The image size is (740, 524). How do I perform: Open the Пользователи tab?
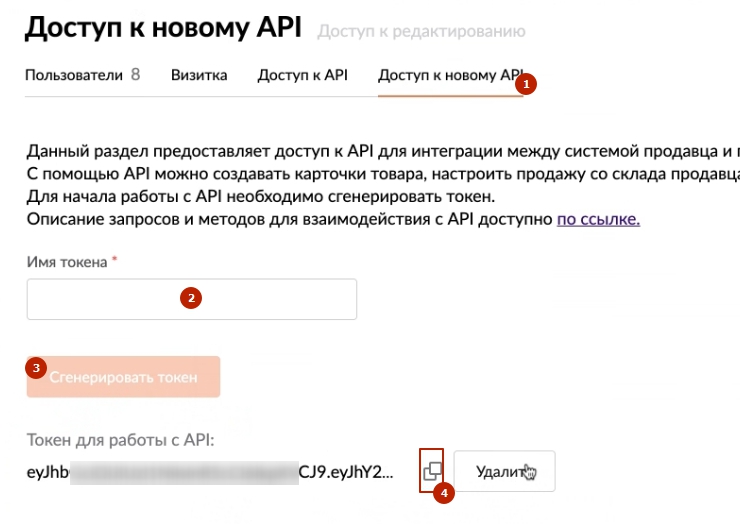[x=74, y=75]
